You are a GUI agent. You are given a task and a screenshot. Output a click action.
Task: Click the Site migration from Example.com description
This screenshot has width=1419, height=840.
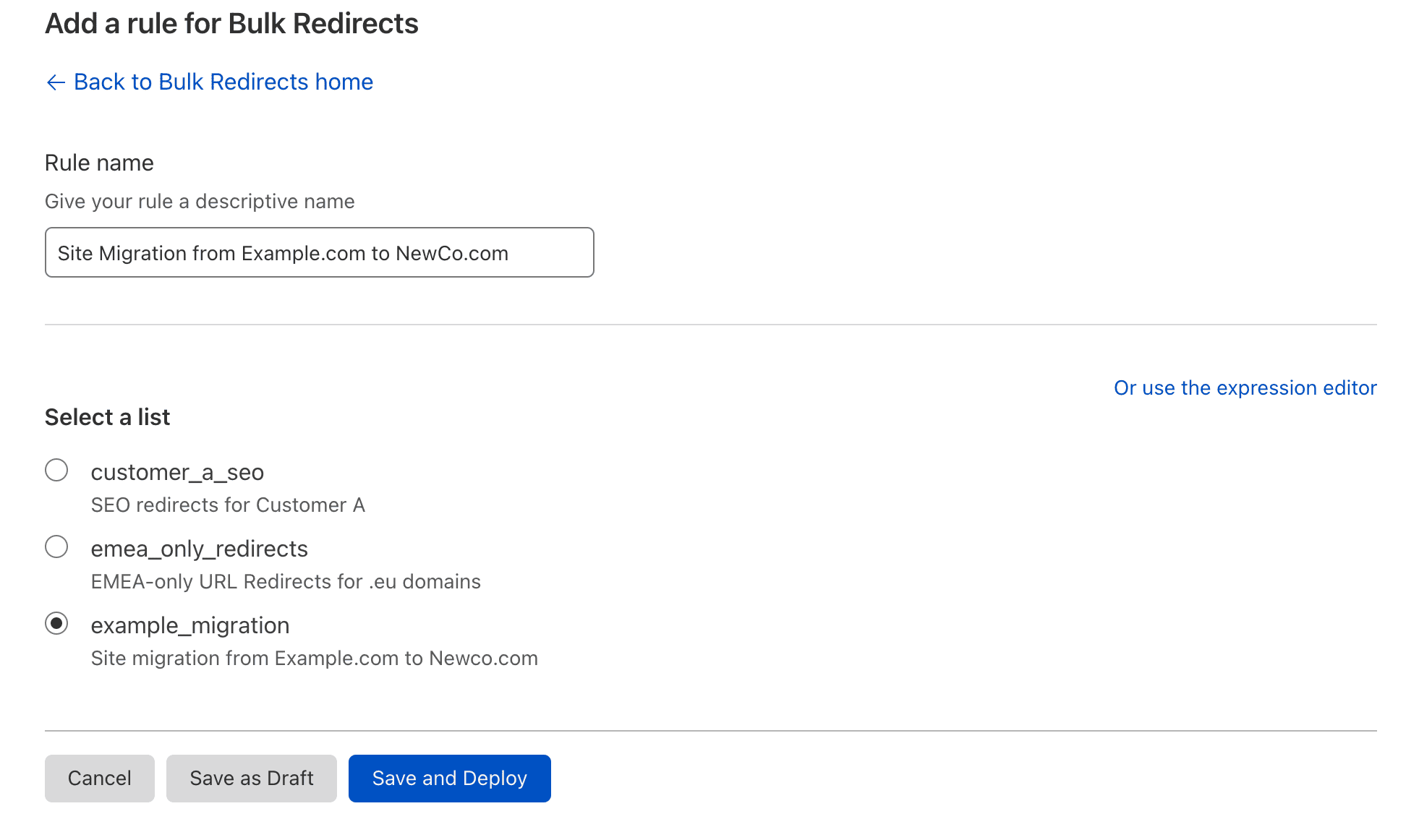point(314,658)
